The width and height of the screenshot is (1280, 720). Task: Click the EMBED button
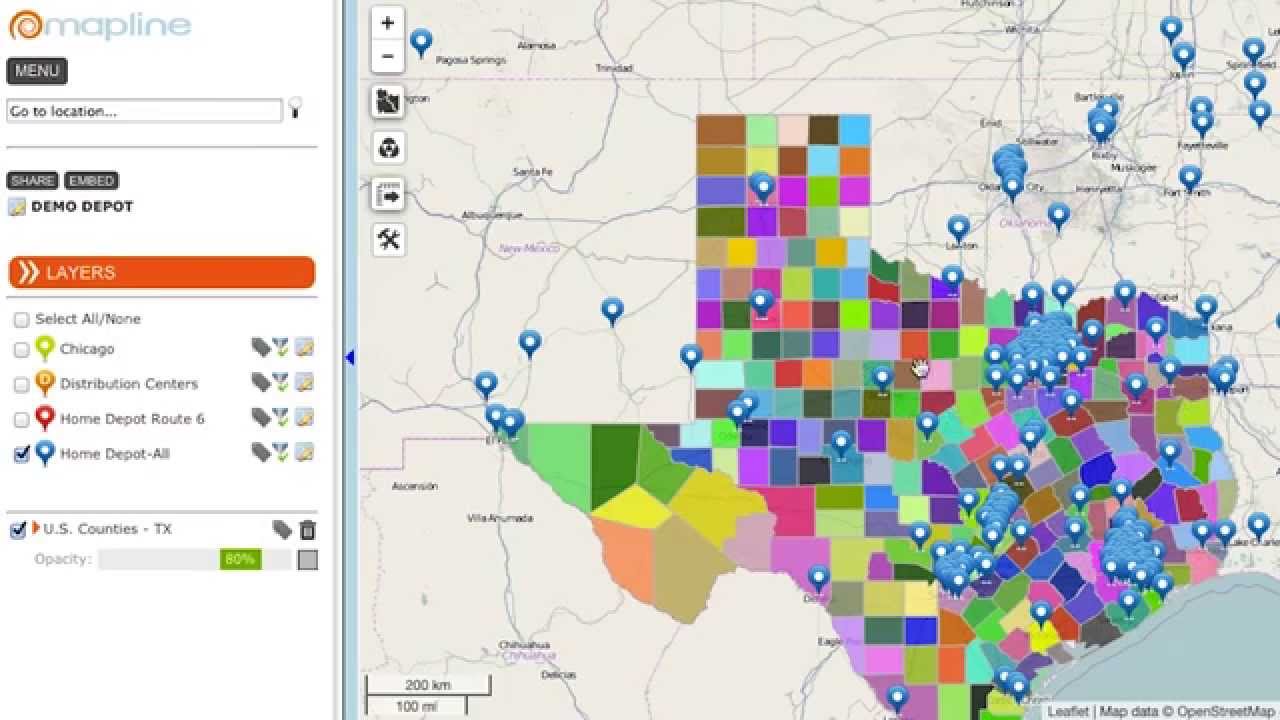91,181
